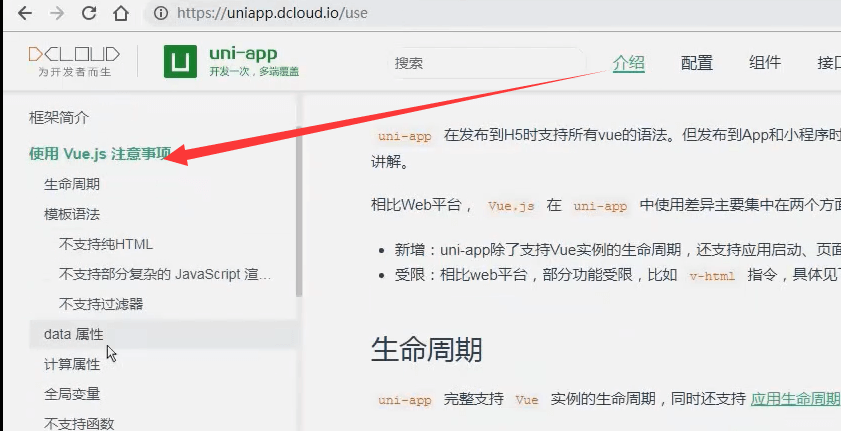The height and width of the screenshot is (431, 841).
Task: Jump to 生命周期 sidebar entry
Action: (72, 184)
